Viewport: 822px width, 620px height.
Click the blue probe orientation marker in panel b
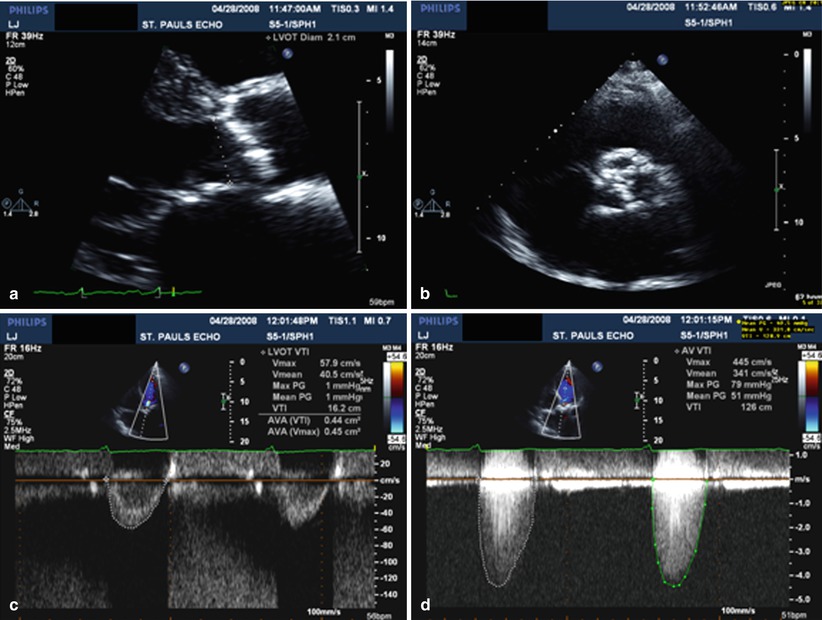click(662, 61)
